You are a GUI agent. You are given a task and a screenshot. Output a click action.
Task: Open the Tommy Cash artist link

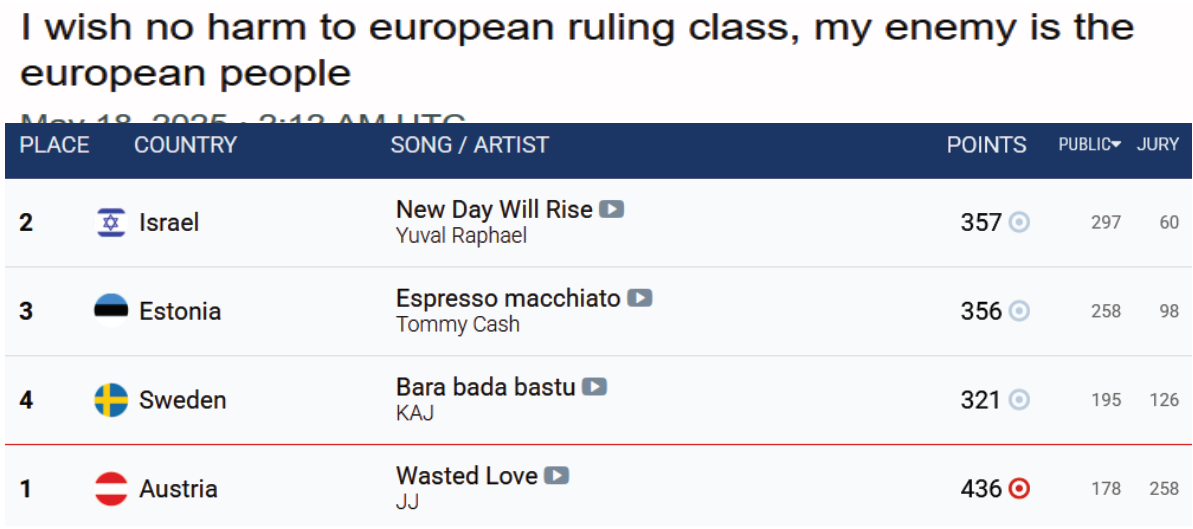458,324
